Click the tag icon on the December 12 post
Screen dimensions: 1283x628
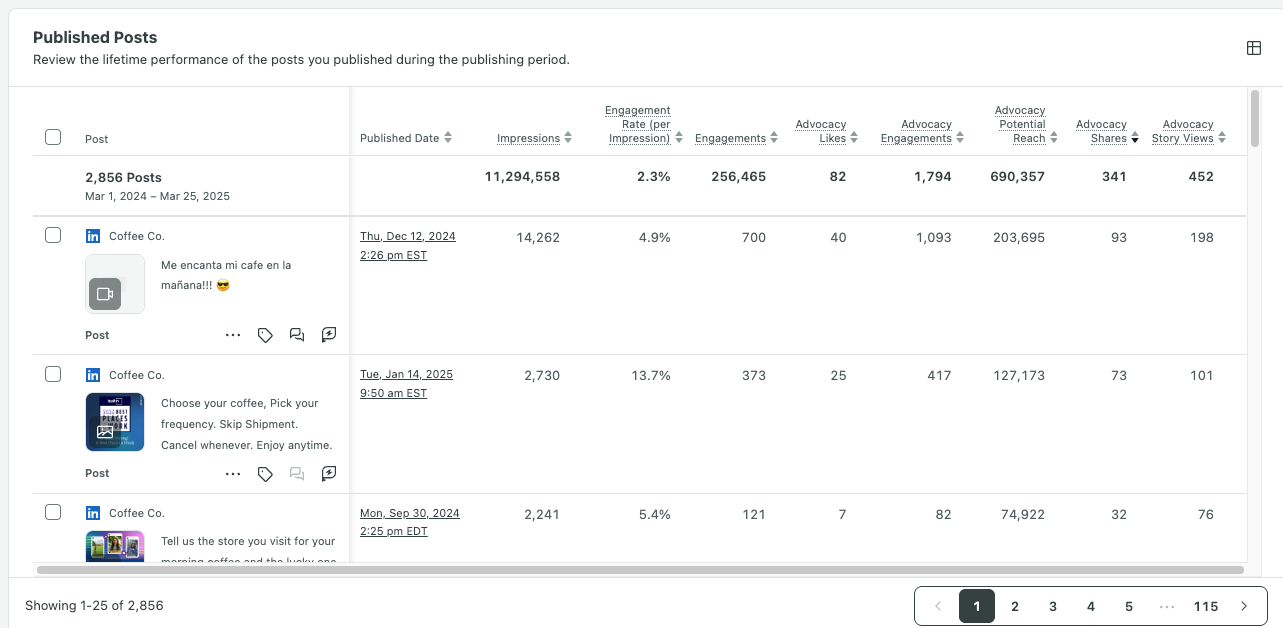pos(265,335)
